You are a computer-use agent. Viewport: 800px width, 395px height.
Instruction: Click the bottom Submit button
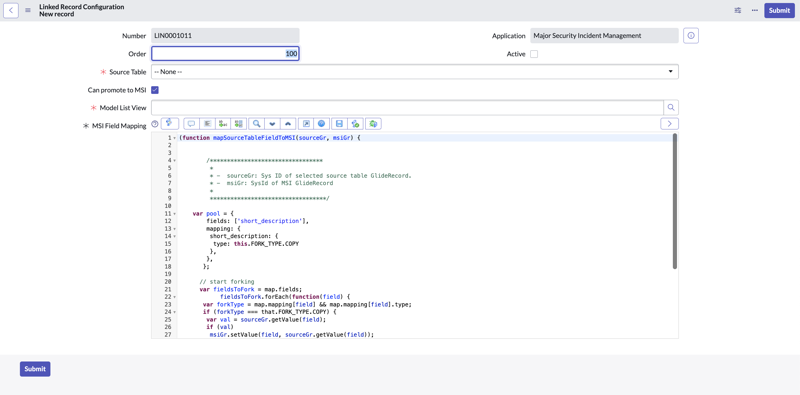coord(35,369)
